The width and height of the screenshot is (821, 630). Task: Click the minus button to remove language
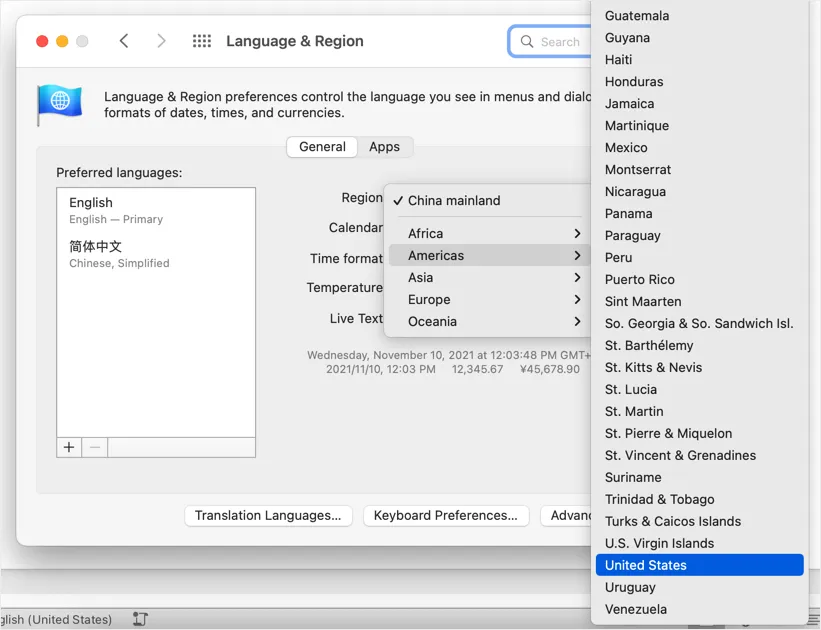95,447
